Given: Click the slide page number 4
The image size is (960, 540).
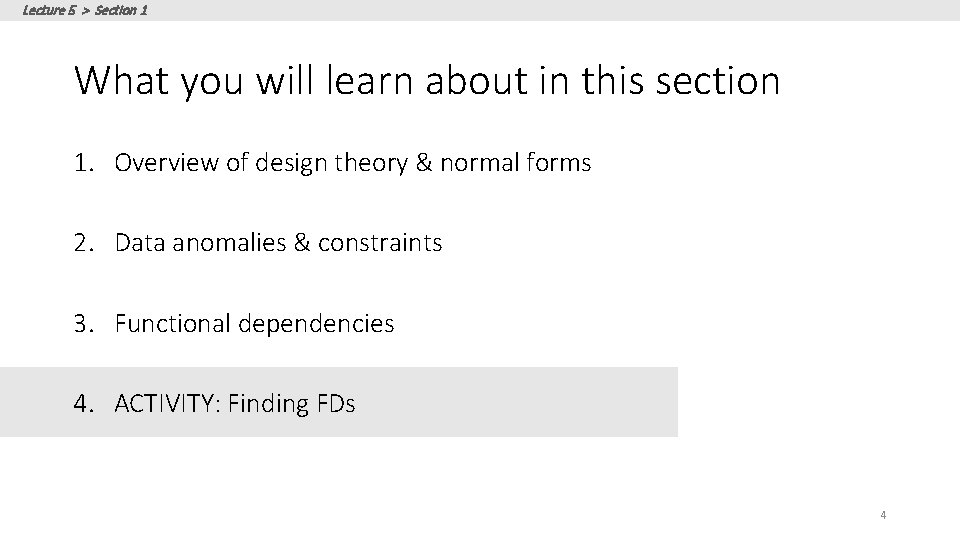Looking at the screenshot, I should point(883,515).
